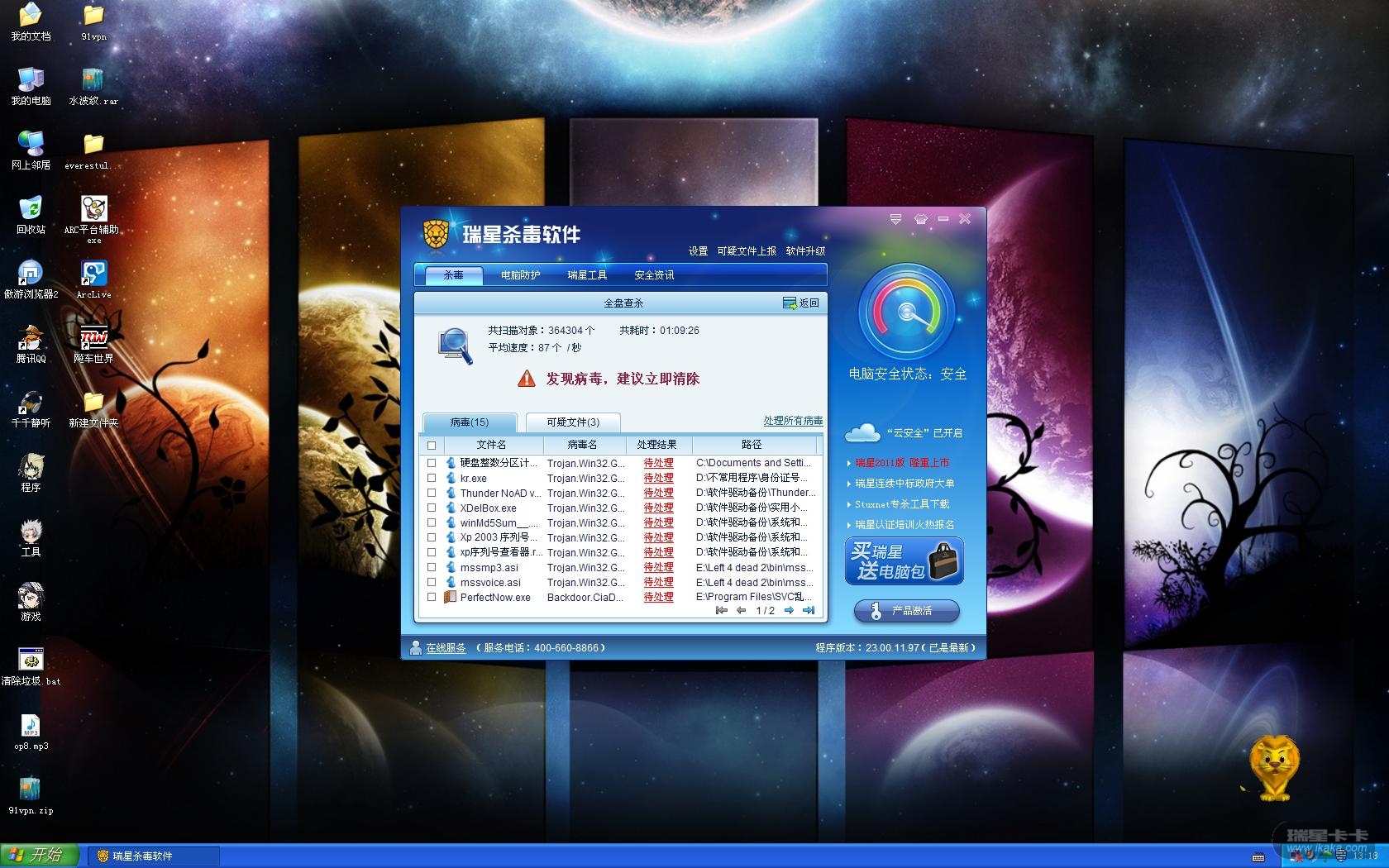
Task: Open the title bar dropdown menu arrow
Action: (x=895, y=219)
